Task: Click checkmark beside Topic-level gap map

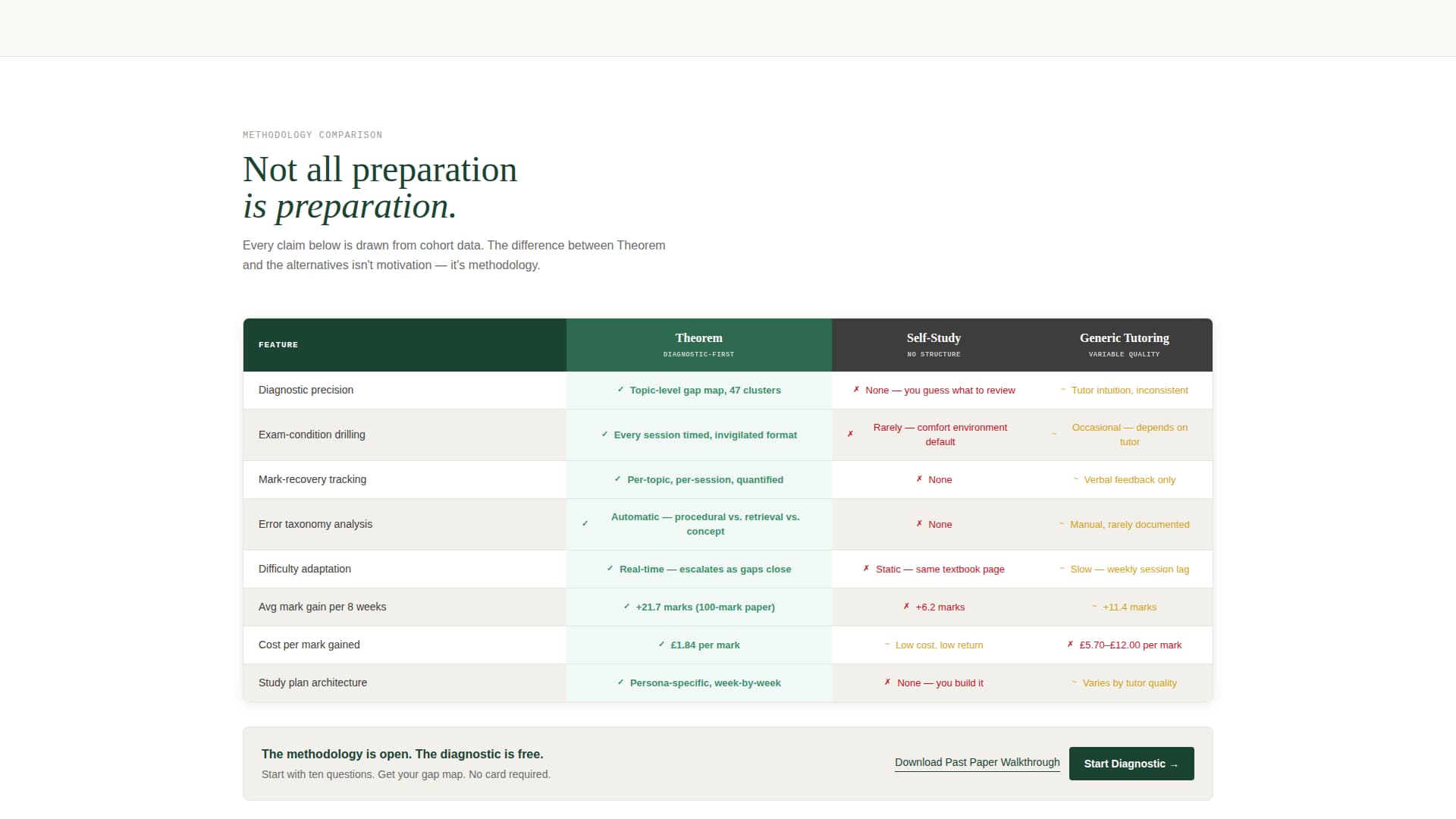Action: pos(620,390)
